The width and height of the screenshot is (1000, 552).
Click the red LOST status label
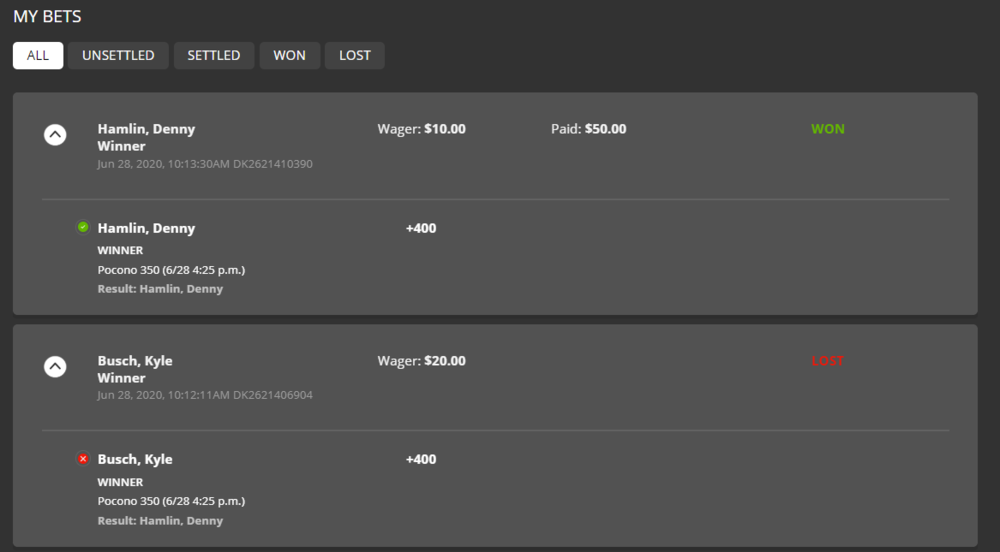[x=827, y=361]
